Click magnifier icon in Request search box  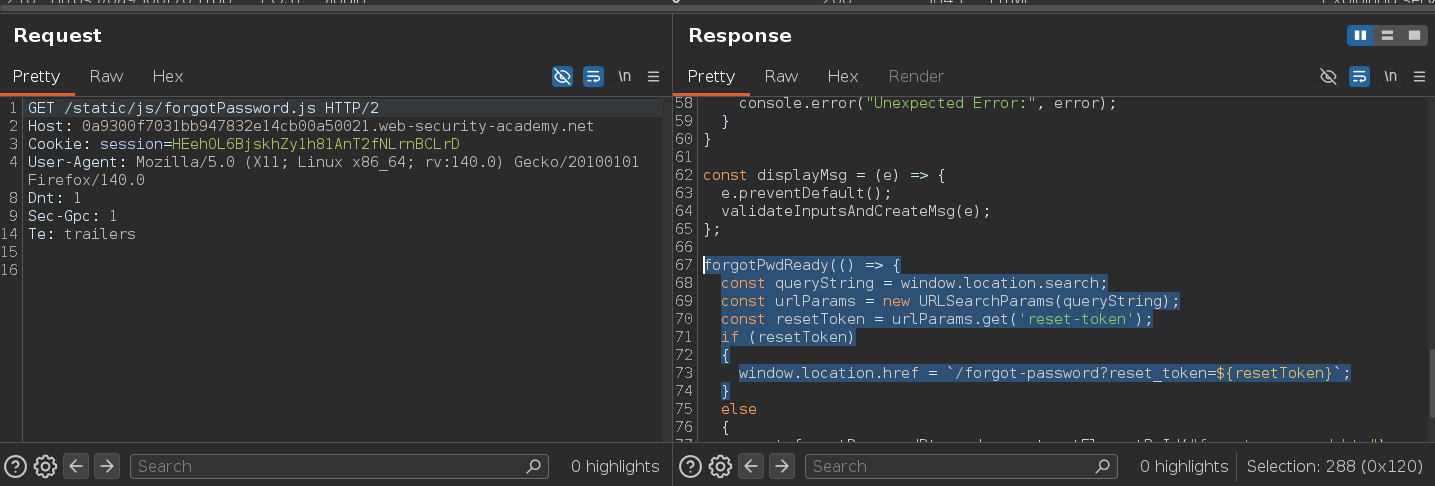pos(535,466)
